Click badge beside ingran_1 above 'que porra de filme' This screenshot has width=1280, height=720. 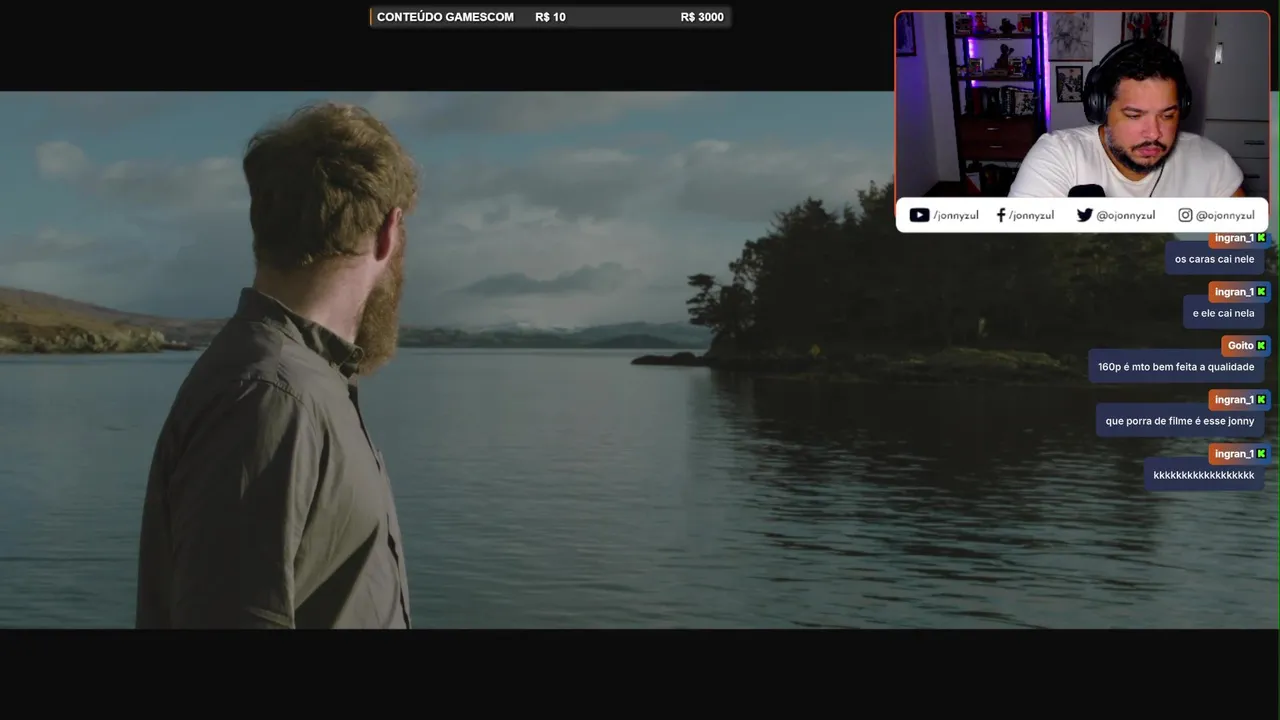tap(1261, 400)
